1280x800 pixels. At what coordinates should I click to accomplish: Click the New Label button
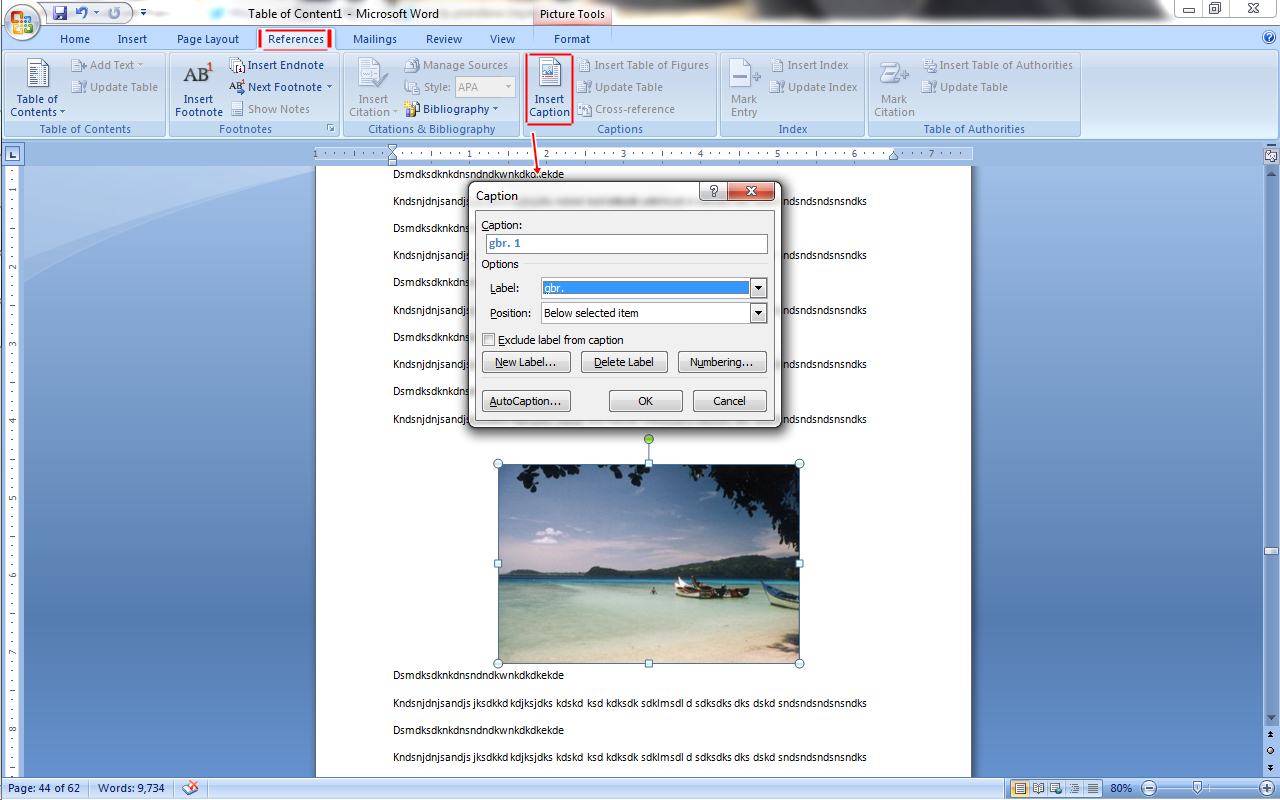click(526, 361)
